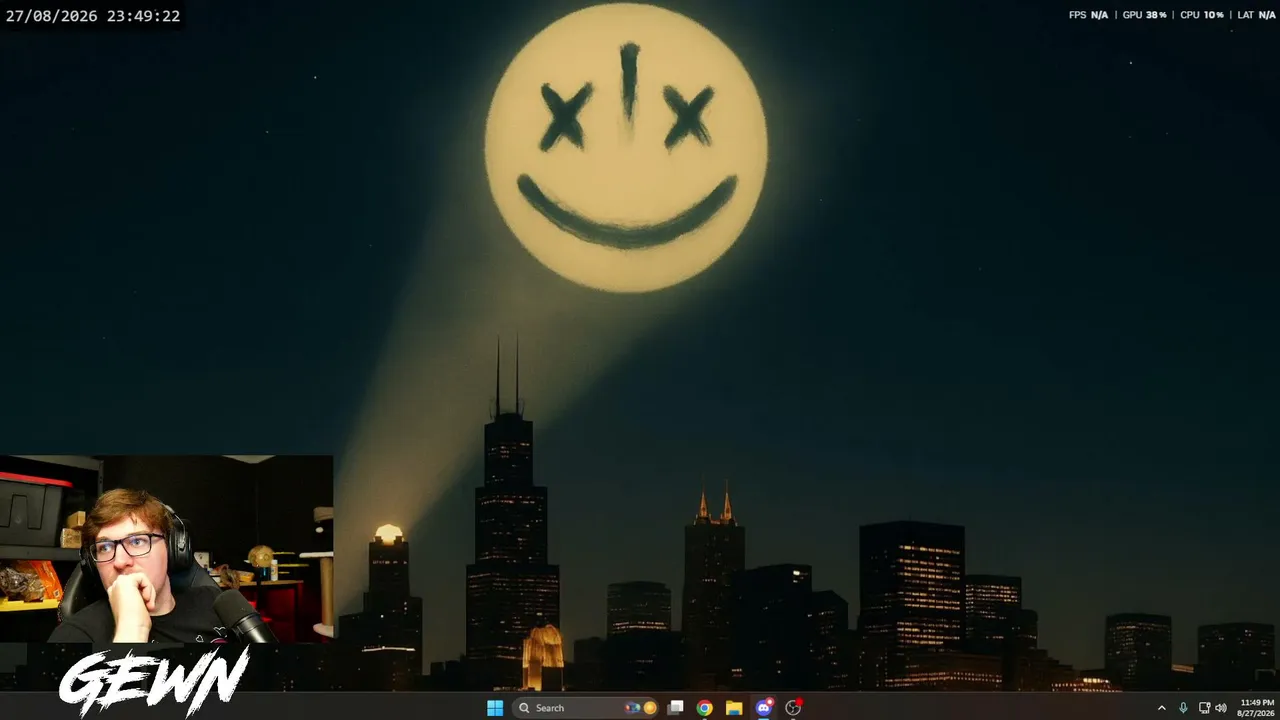The height and width of the screenshot is (720, 1280).
Task: Click the LAT N/A overlay readout
Action: point(1256,15)
